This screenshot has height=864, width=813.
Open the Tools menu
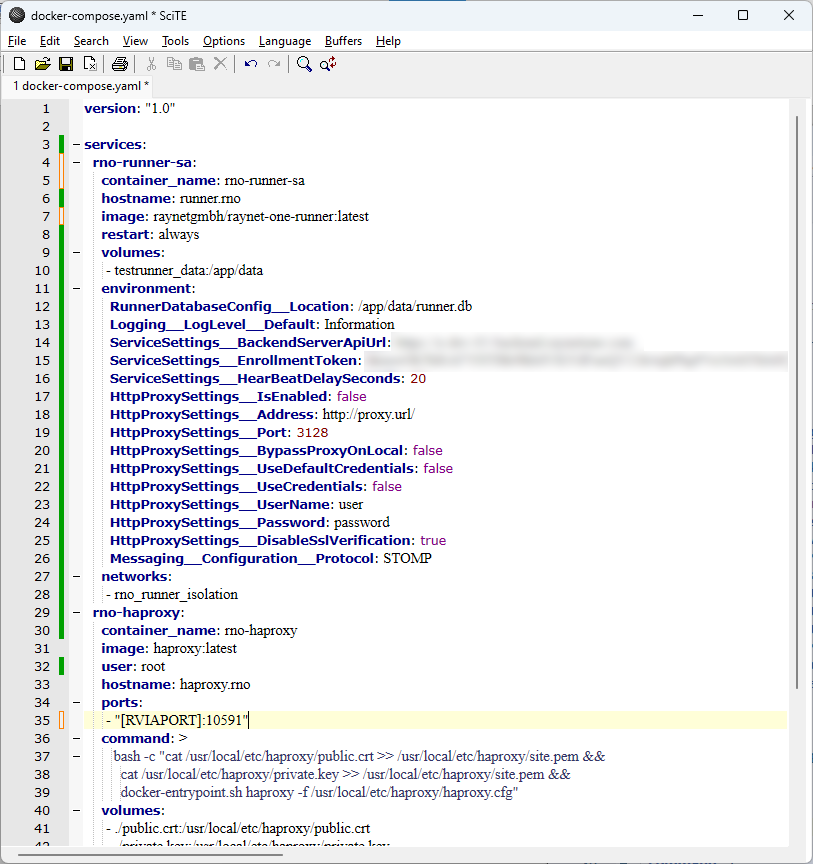pyautogui.click(x=175, y=41)
